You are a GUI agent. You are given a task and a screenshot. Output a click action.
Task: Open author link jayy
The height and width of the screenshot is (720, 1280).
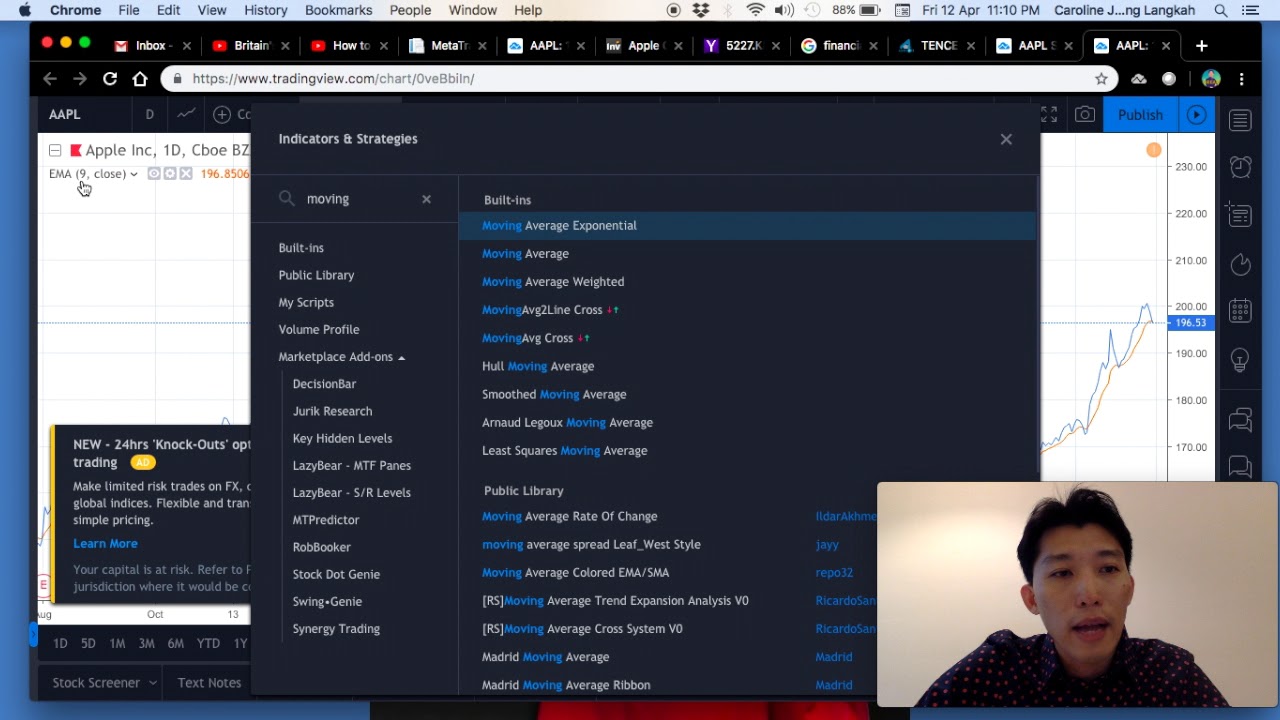tap(827, 545)
